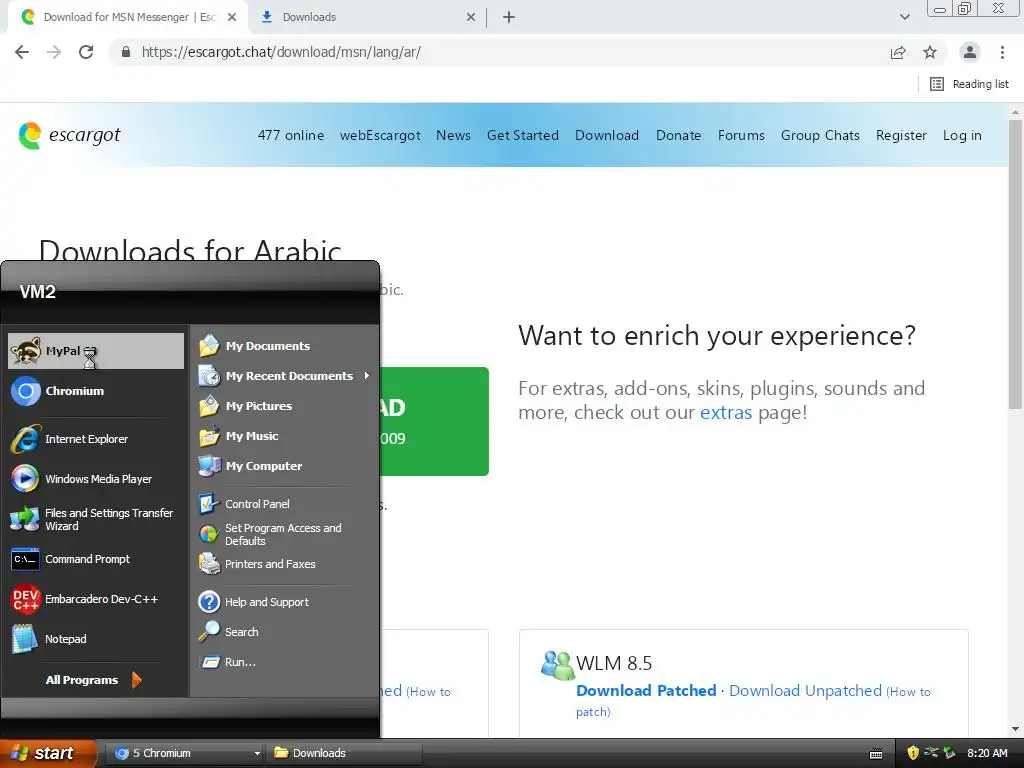Open Files and Settings Transfer Wizard

click(95, 519)
